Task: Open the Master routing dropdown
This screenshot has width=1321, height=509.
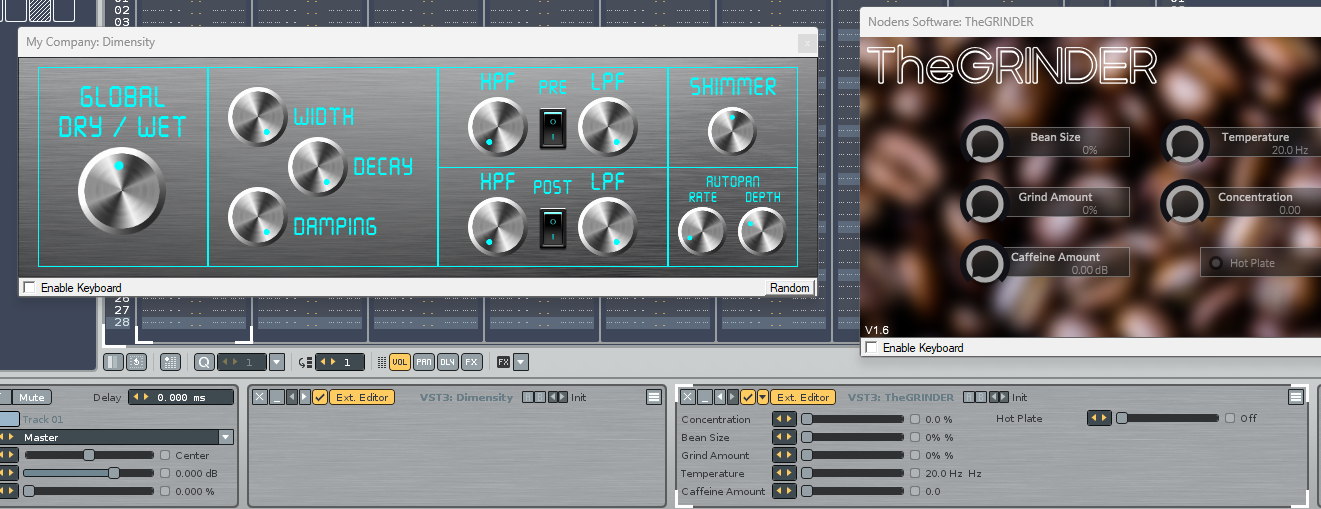Action: click(x=226, y=437)
